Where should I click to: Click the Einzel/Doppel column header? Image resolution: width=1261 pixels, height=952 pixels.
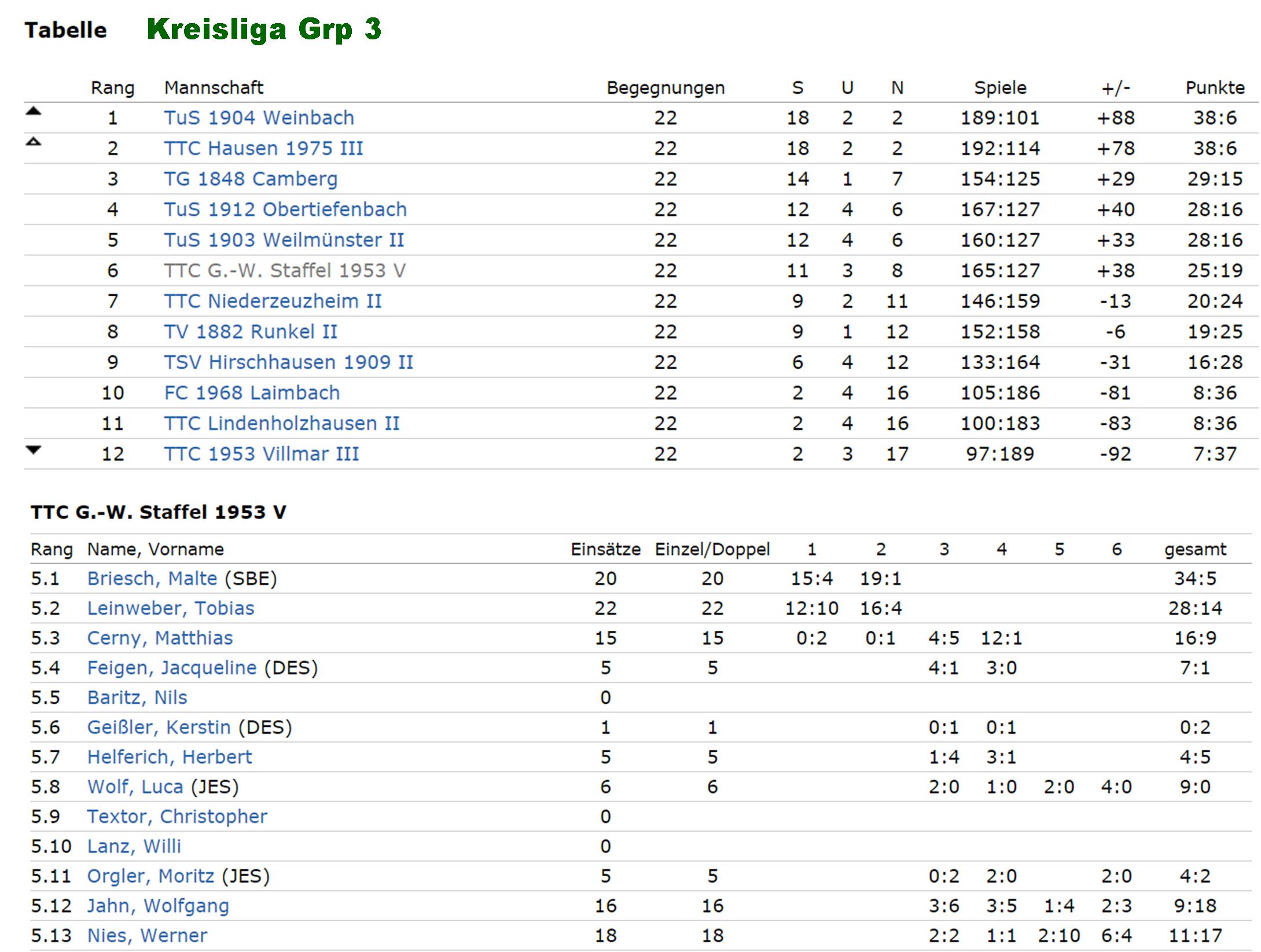click(712, 550)
